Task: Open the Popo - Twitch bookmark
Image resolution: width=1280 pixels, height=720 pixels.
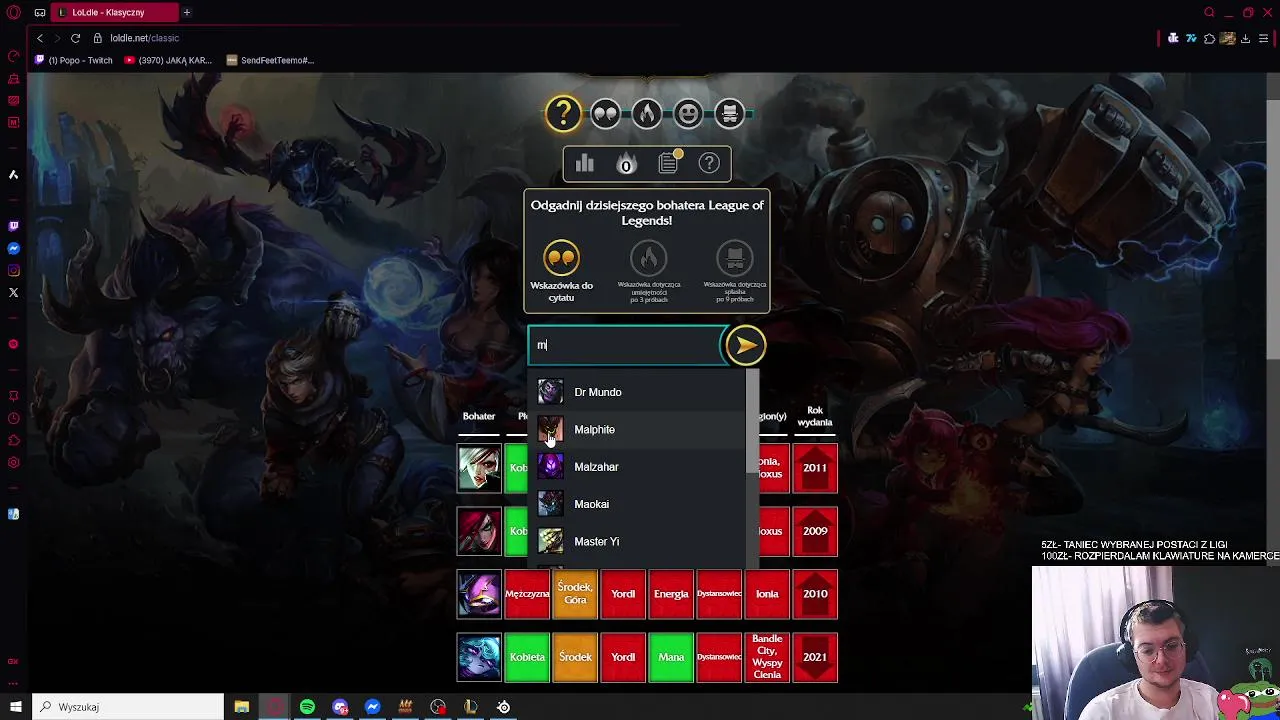Action: point(74,60)
